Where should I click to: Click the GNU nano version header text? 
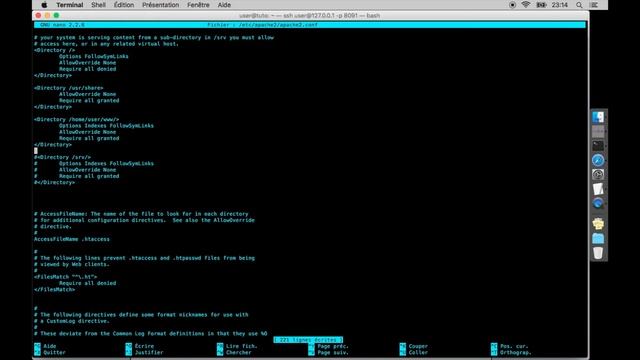click(62, 25)
